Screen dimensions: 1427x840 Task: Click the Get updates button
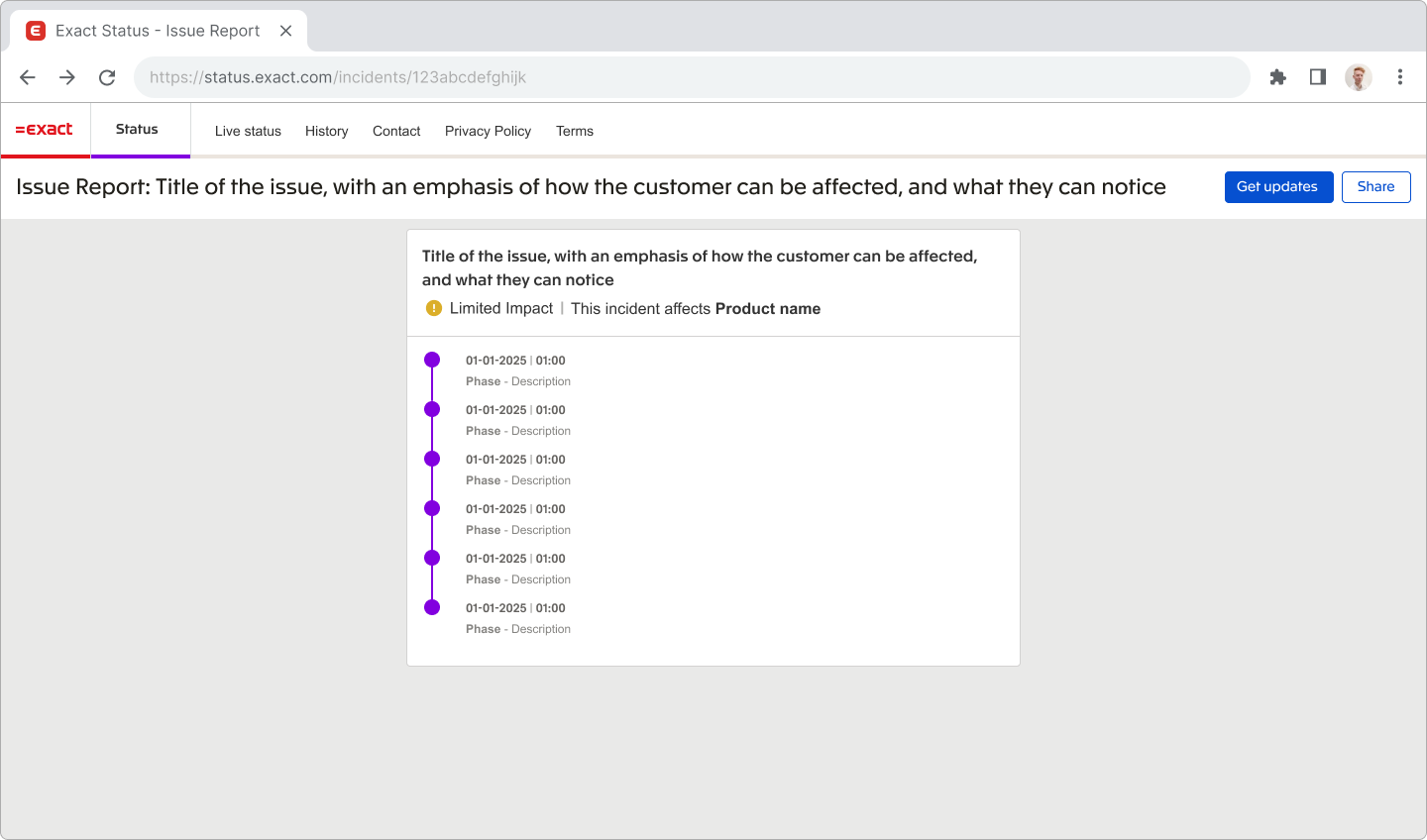pyautogui.click(x=1277, y=187)
